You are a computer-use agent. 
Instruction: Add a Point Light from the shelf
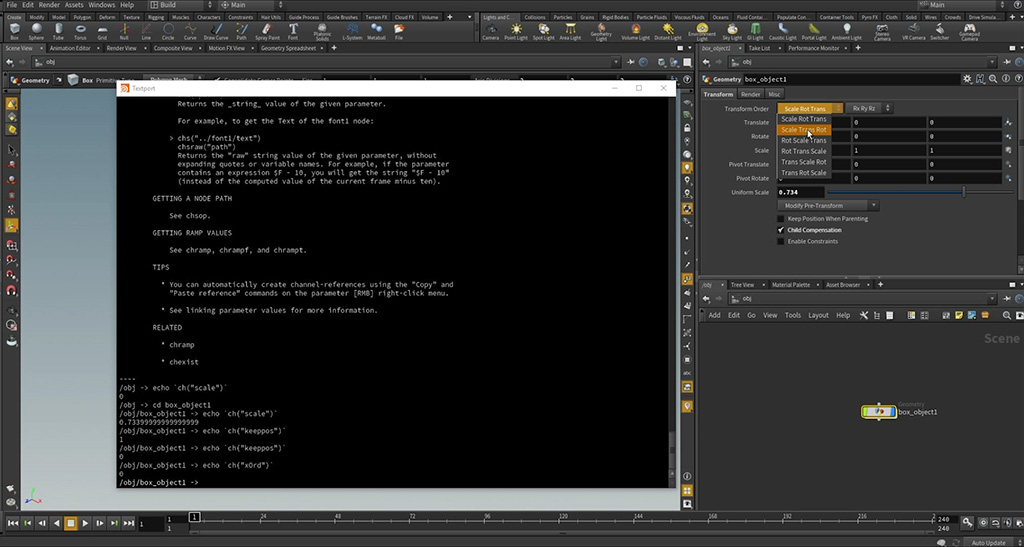(517, 31)
